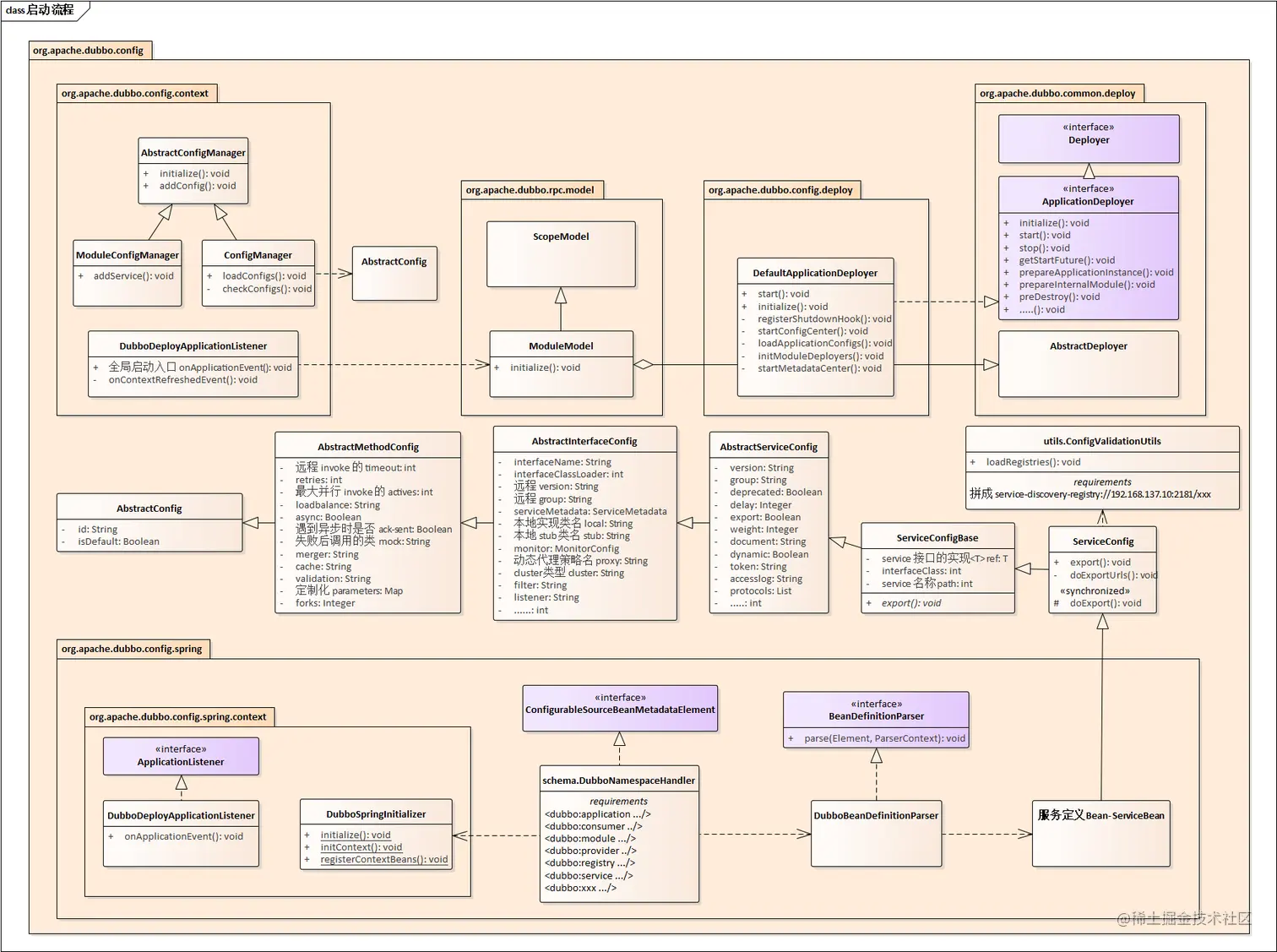
Task: Click the addService(): void method
Action: coord(133,276)
